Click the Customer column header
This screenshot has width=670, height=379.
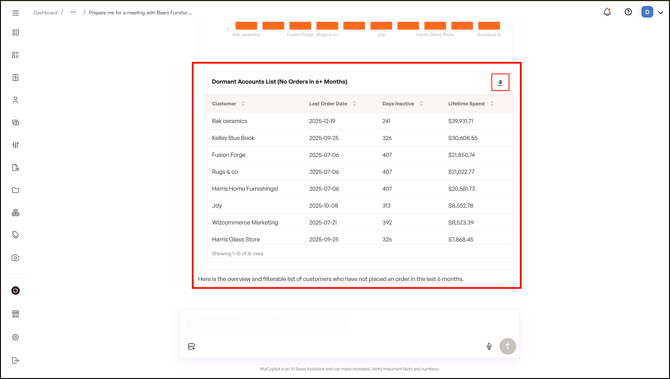224,104
